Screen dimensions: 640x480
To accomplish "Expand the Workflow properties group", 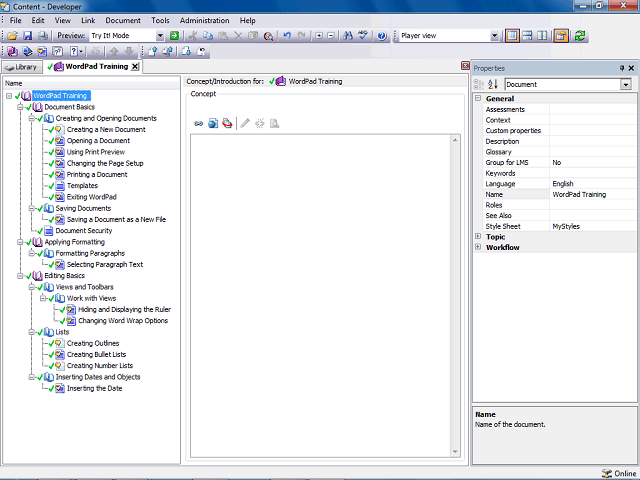I will (478, 247).
